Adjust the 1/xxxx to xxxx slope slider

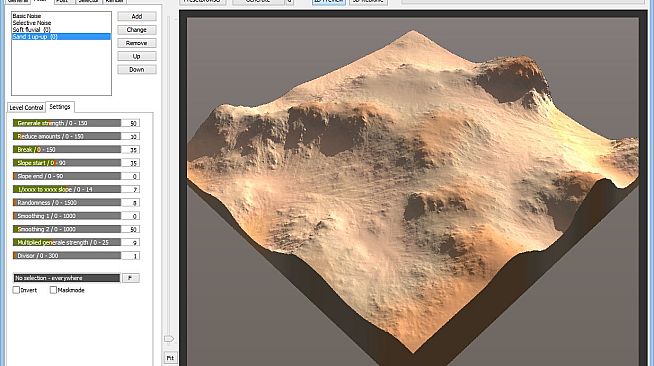click(67, 189)
